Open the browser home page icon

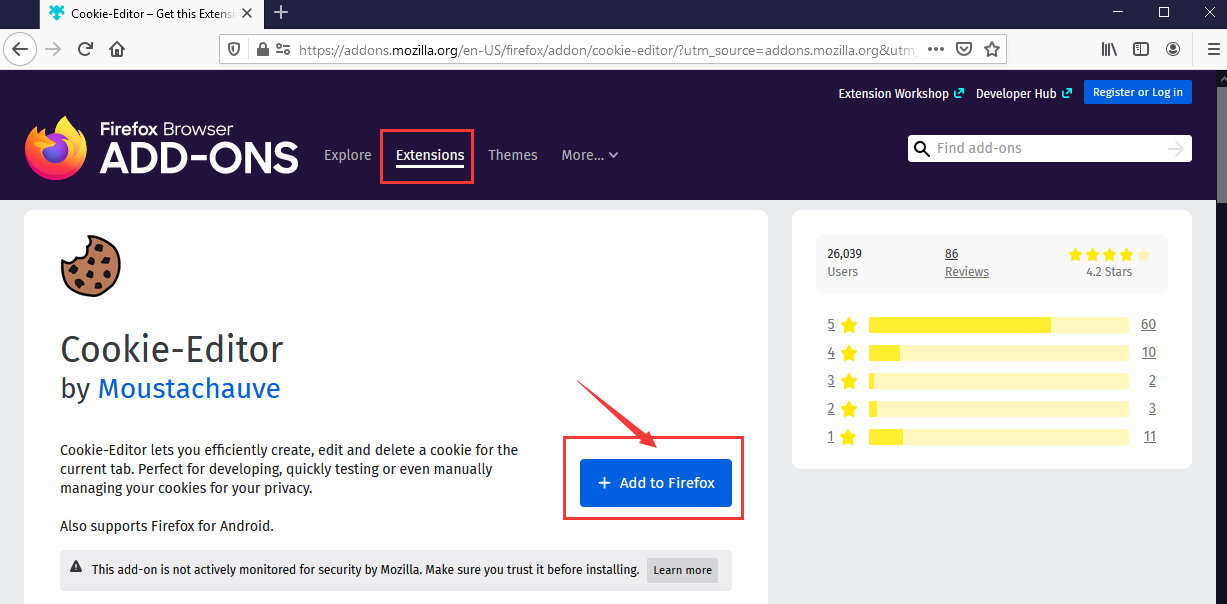pyautogui.click(x=117, y=49)
